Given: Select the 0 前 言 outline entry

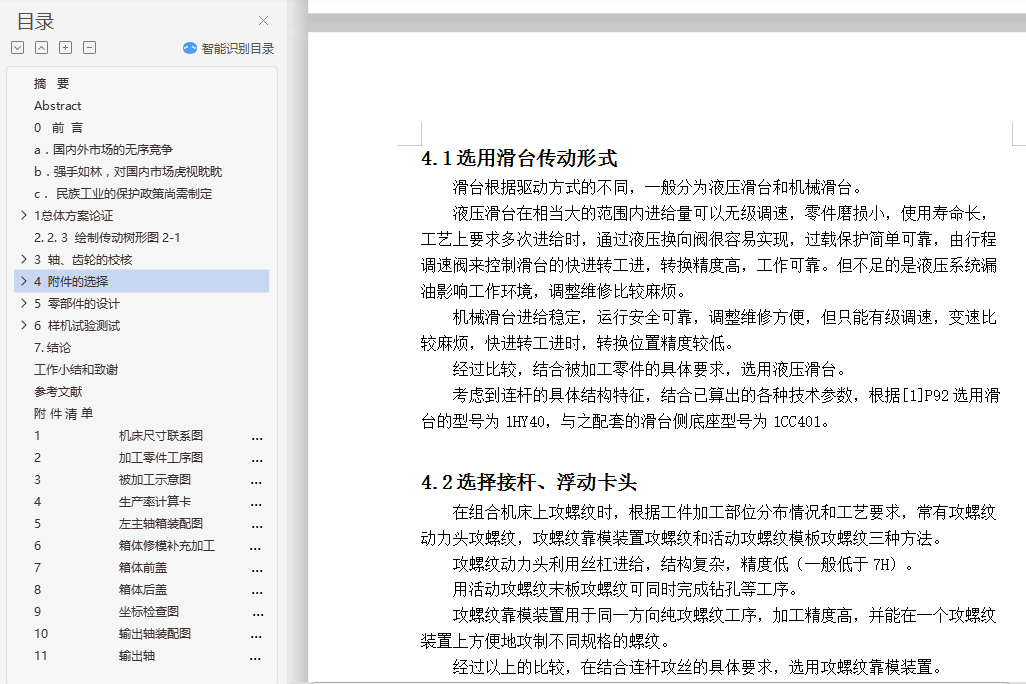Looking at the screenshot, I should point(58,128).
